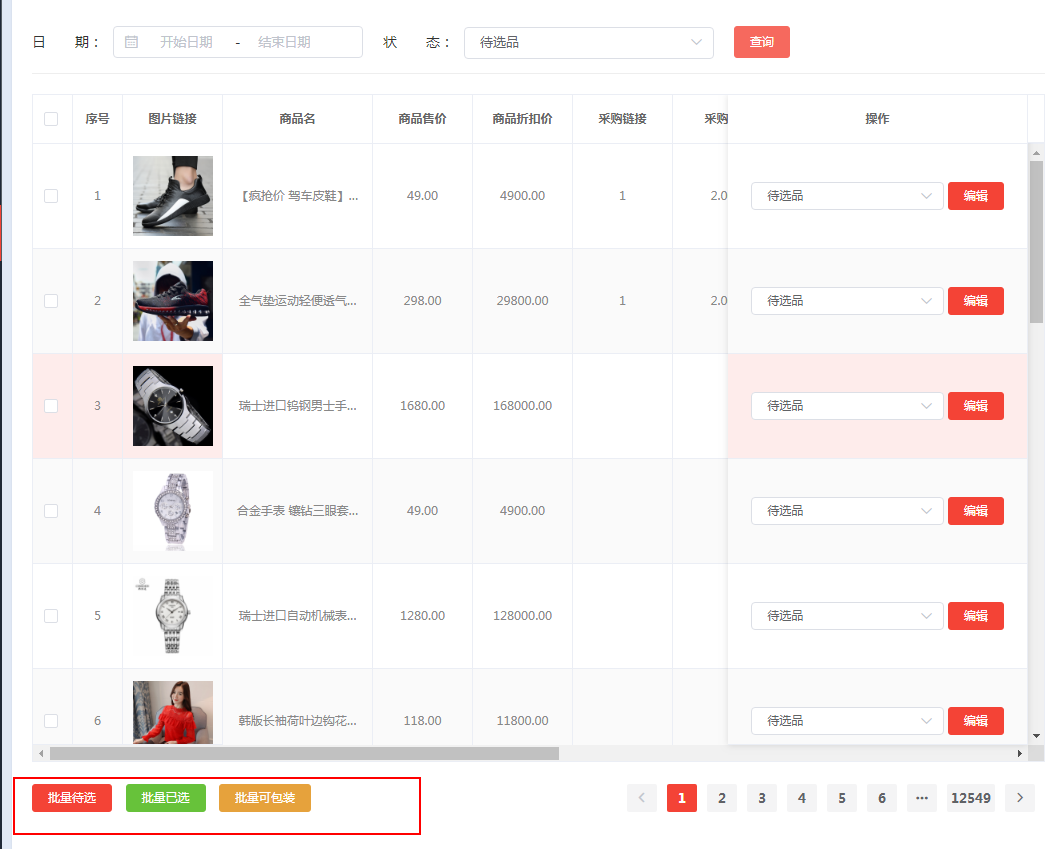
Task: Click 编辑 button for row 4
Action: click(975, 511)
